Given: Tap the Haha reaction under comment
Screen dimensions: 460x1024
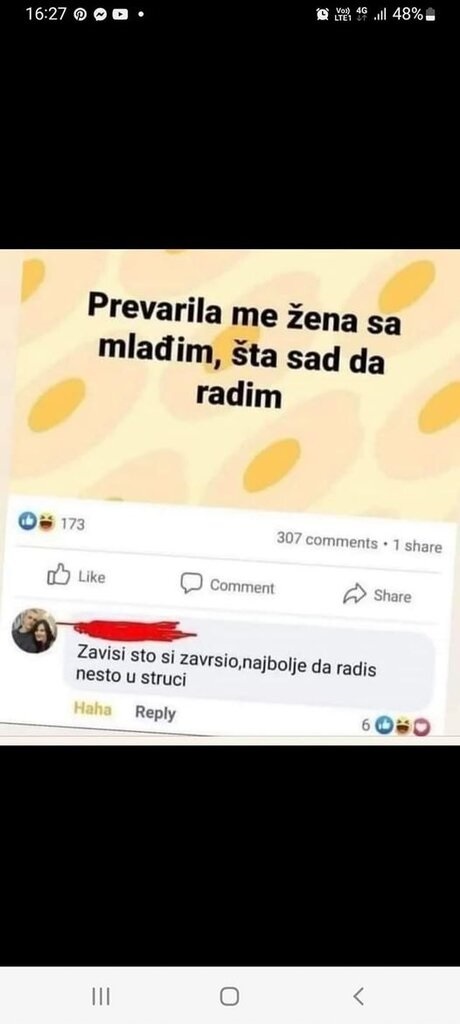Looking at the screenshot, I should (92, 709).
